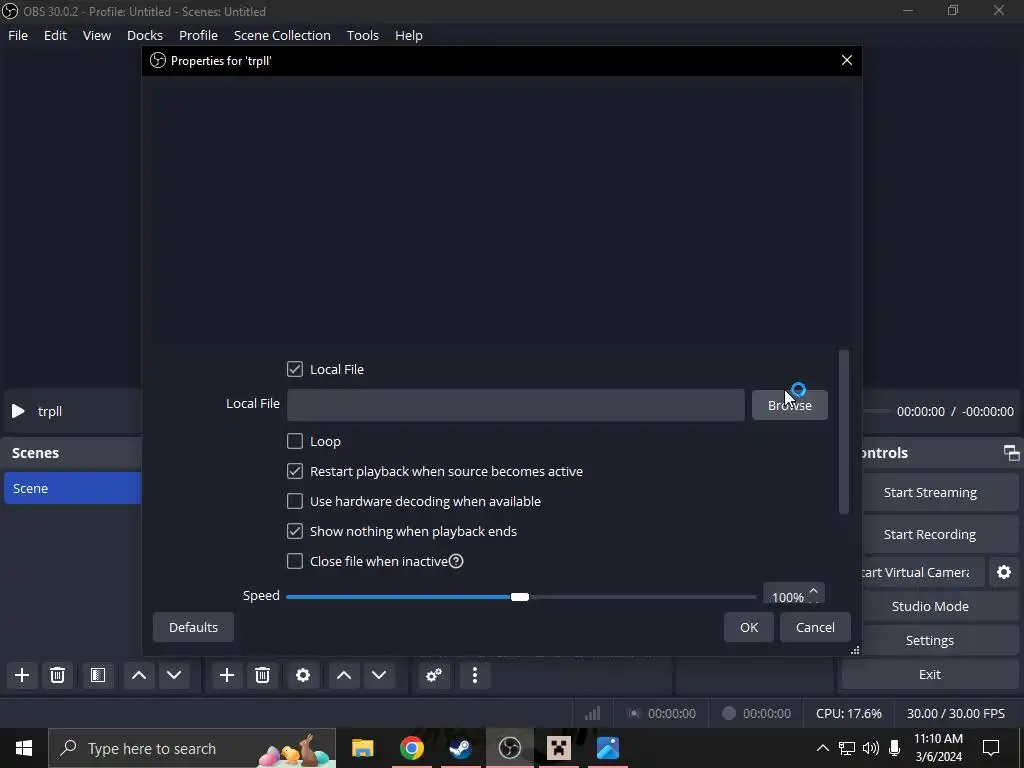Open Minecraft from taskbar
1024x768 pixels.
click(558, 748)
